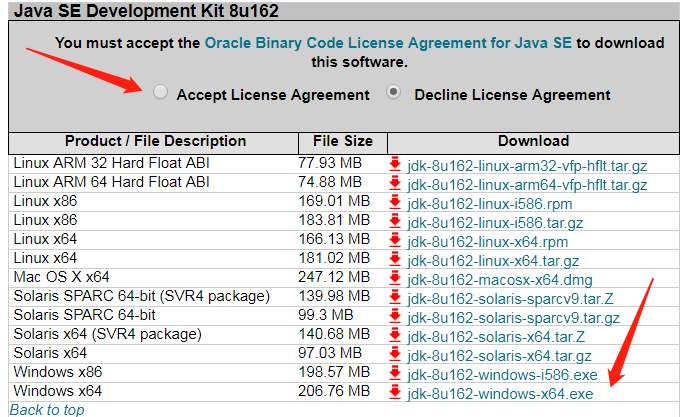
Task: Download jdk-8u162-windows-x64.exe link
Action: [500, 394]
